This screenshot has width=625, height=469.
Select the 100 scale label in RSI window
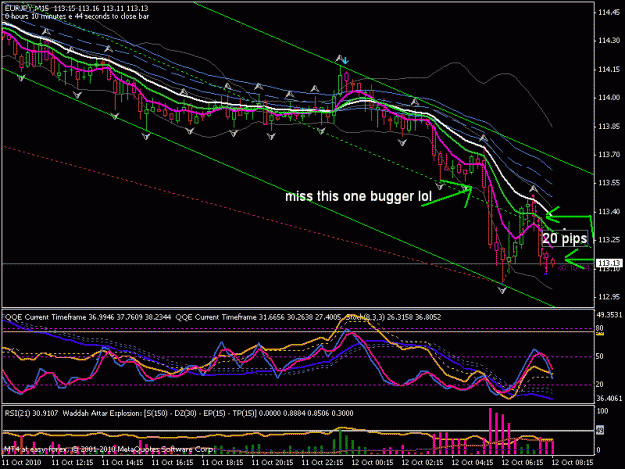point(602,411)
